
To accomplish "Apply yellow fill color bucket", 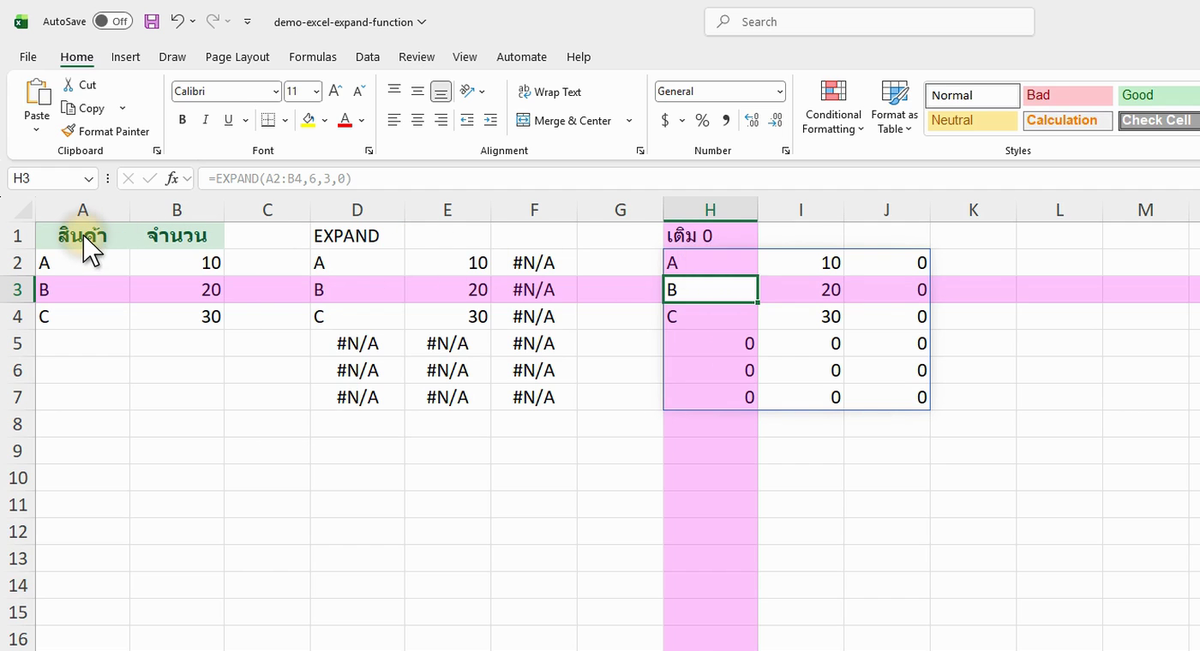I will (308, 120).
